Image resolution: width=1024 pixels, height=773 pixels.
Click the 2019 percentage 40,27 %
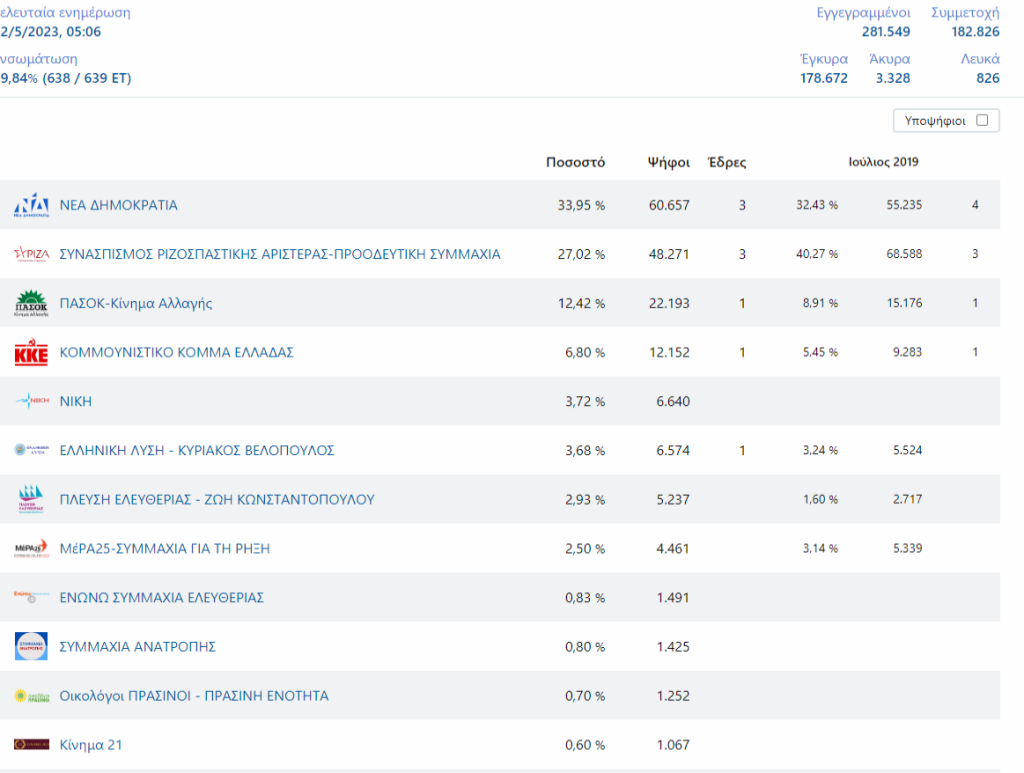click(816, 254)
